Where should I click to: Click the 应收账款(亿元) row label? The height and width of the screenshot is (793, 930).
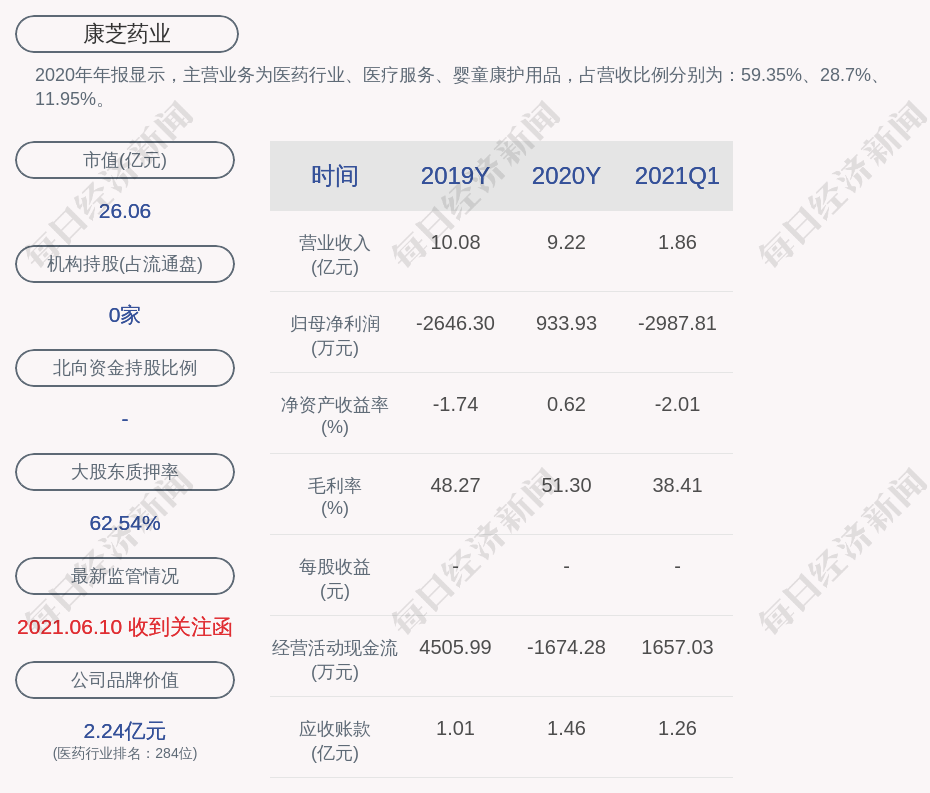point(335,741)
